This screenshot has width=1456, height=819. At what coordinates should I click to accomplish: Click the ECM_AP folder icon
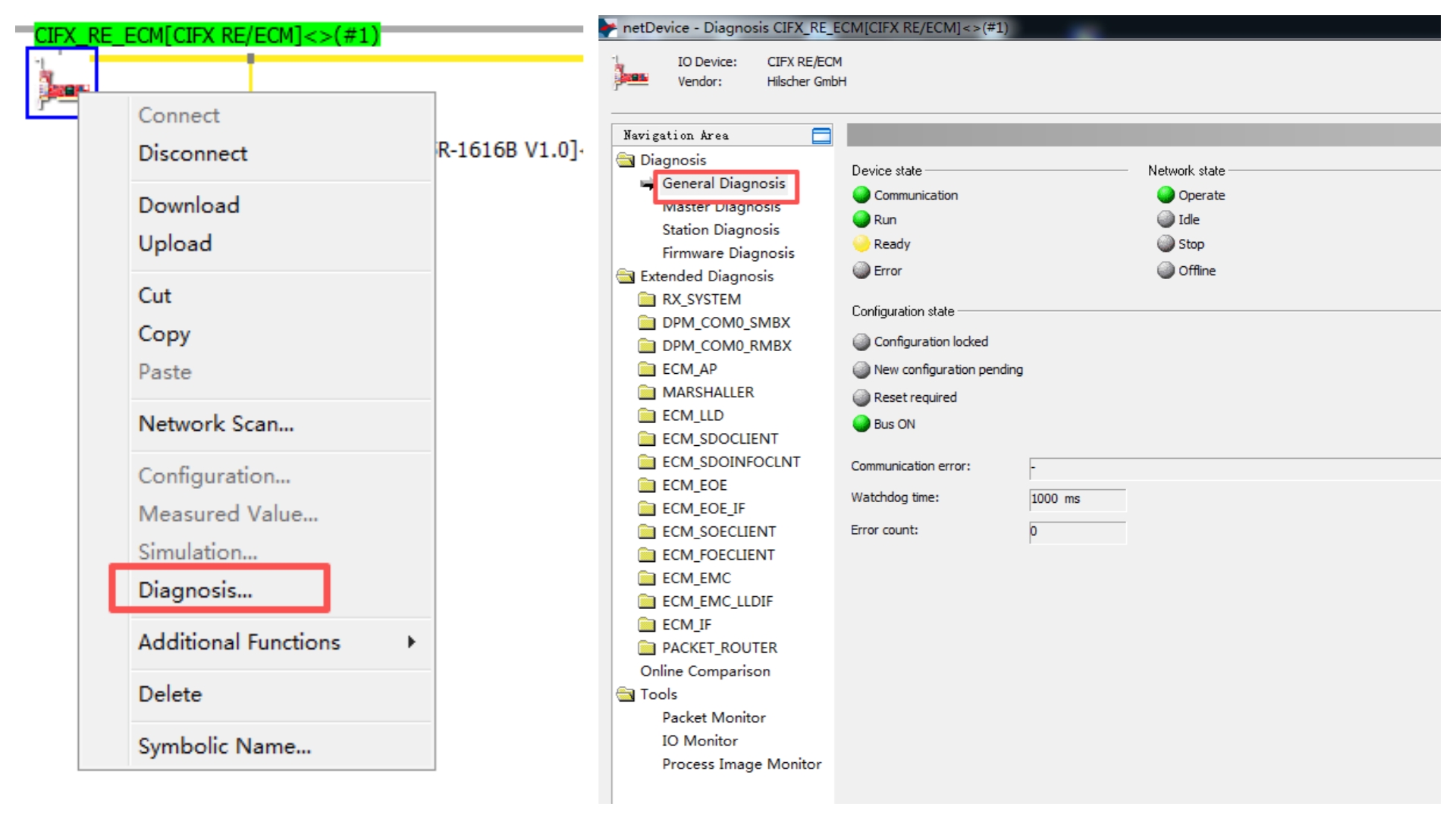(647, 369)
